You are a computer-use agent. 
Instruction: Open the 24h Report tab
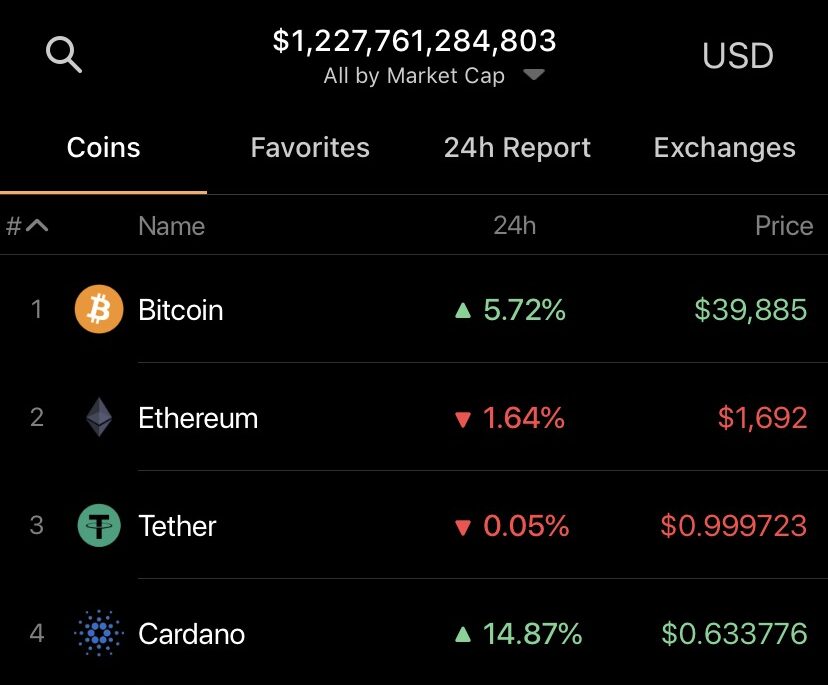click(517, 148)
